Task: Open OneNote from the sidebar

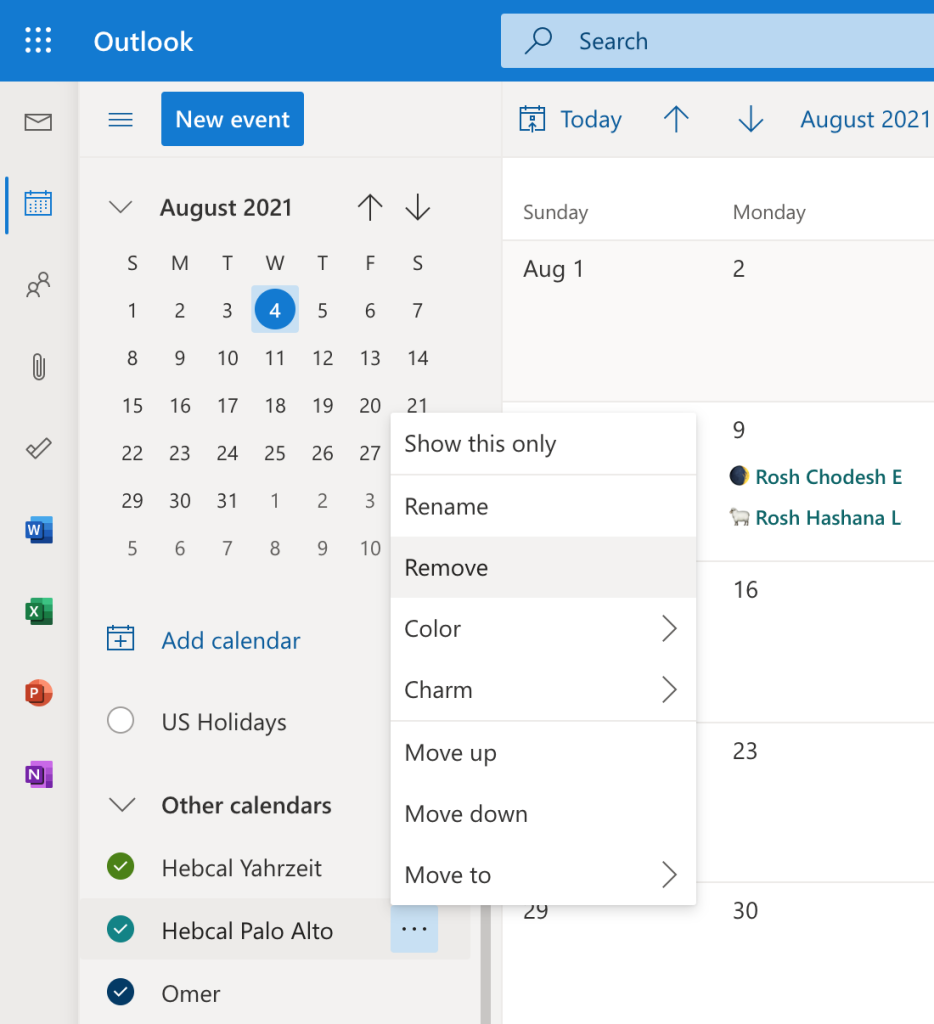Action: 38,774
